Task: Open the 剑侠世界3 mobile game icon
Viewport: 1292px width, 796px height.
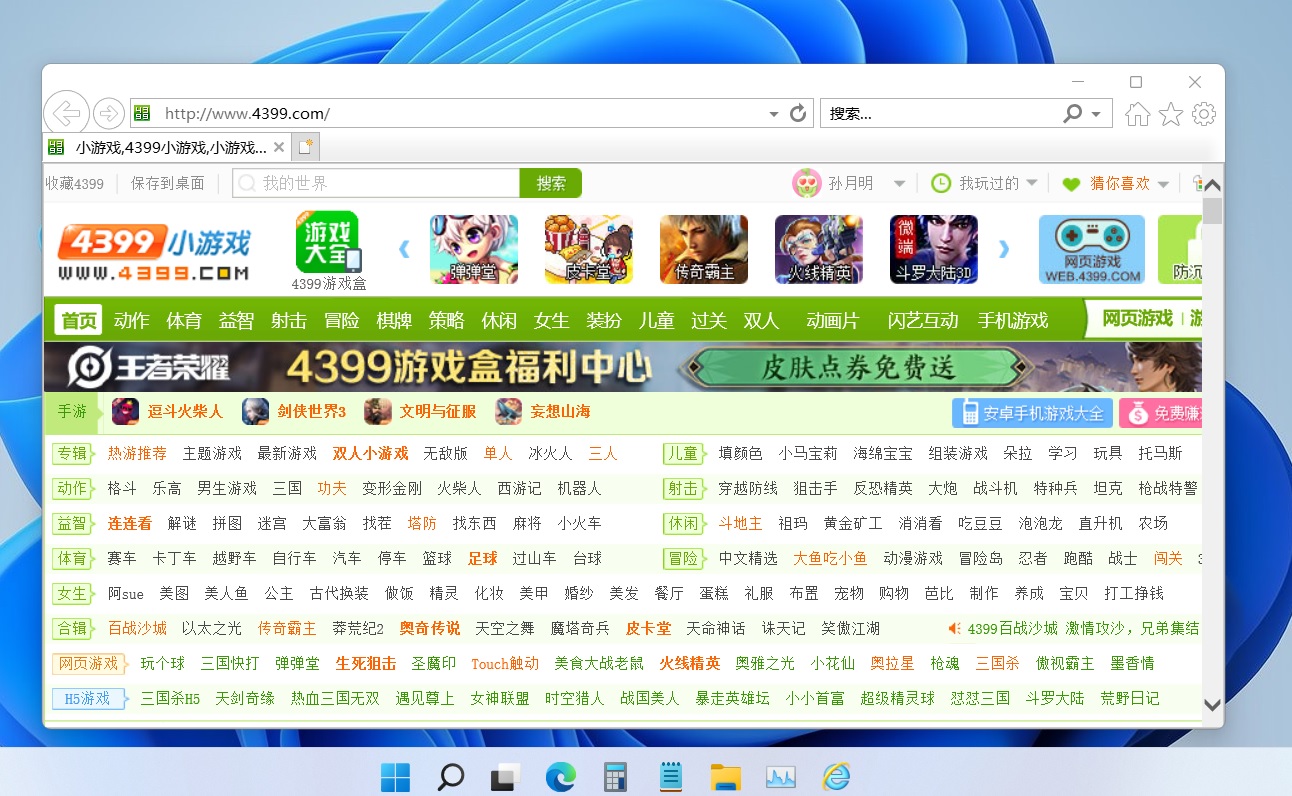Action: [x=255, y=411]
